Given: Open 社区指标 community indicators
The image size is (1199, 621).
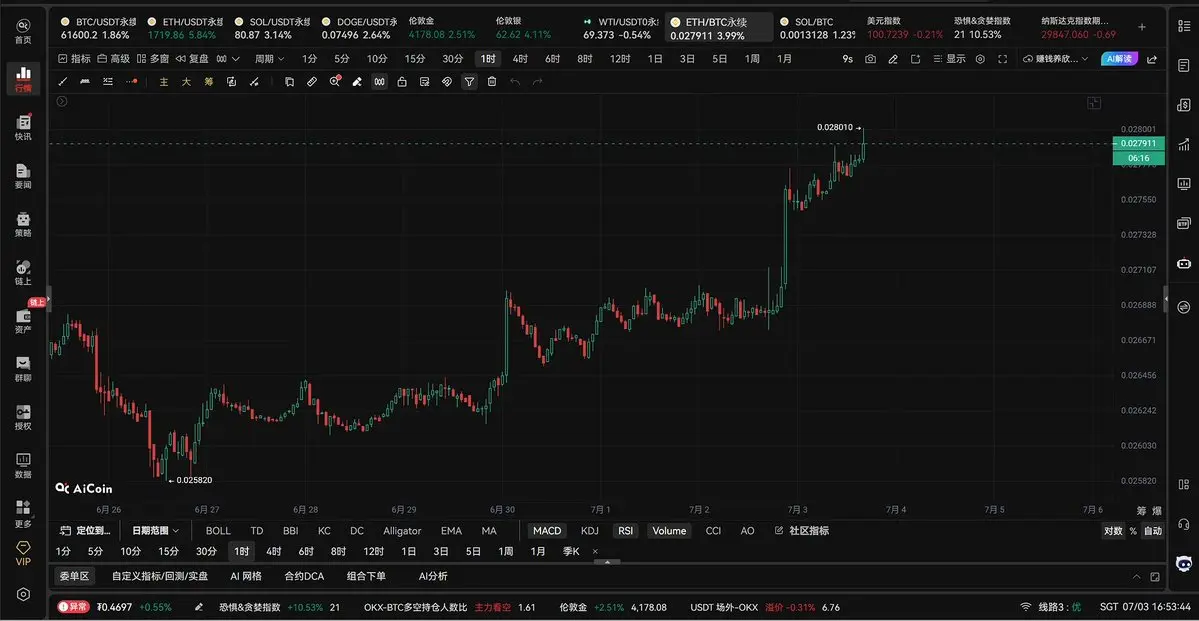Looking at the screenshot, I should (802, 531).
